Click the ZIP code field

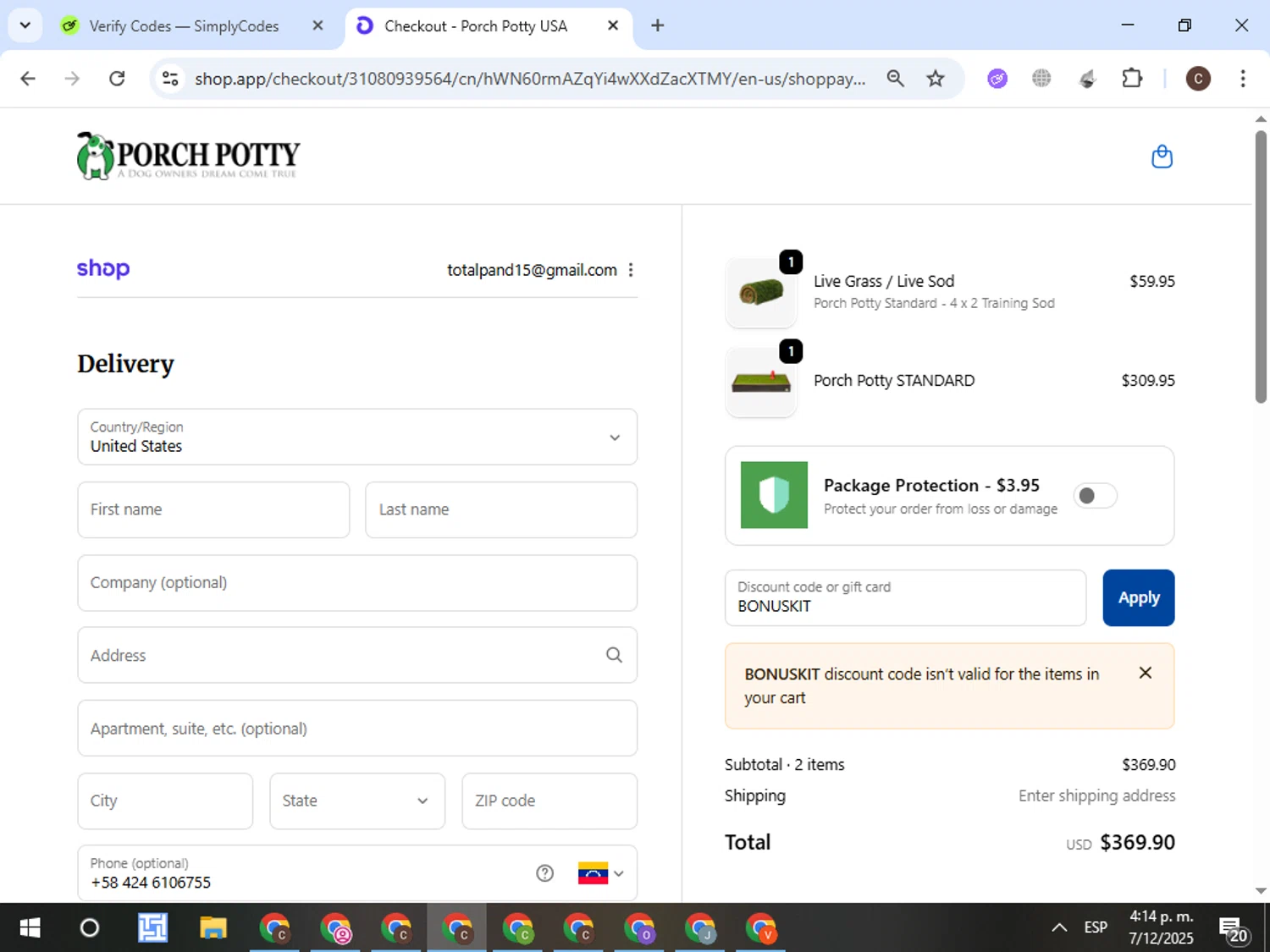549,801
